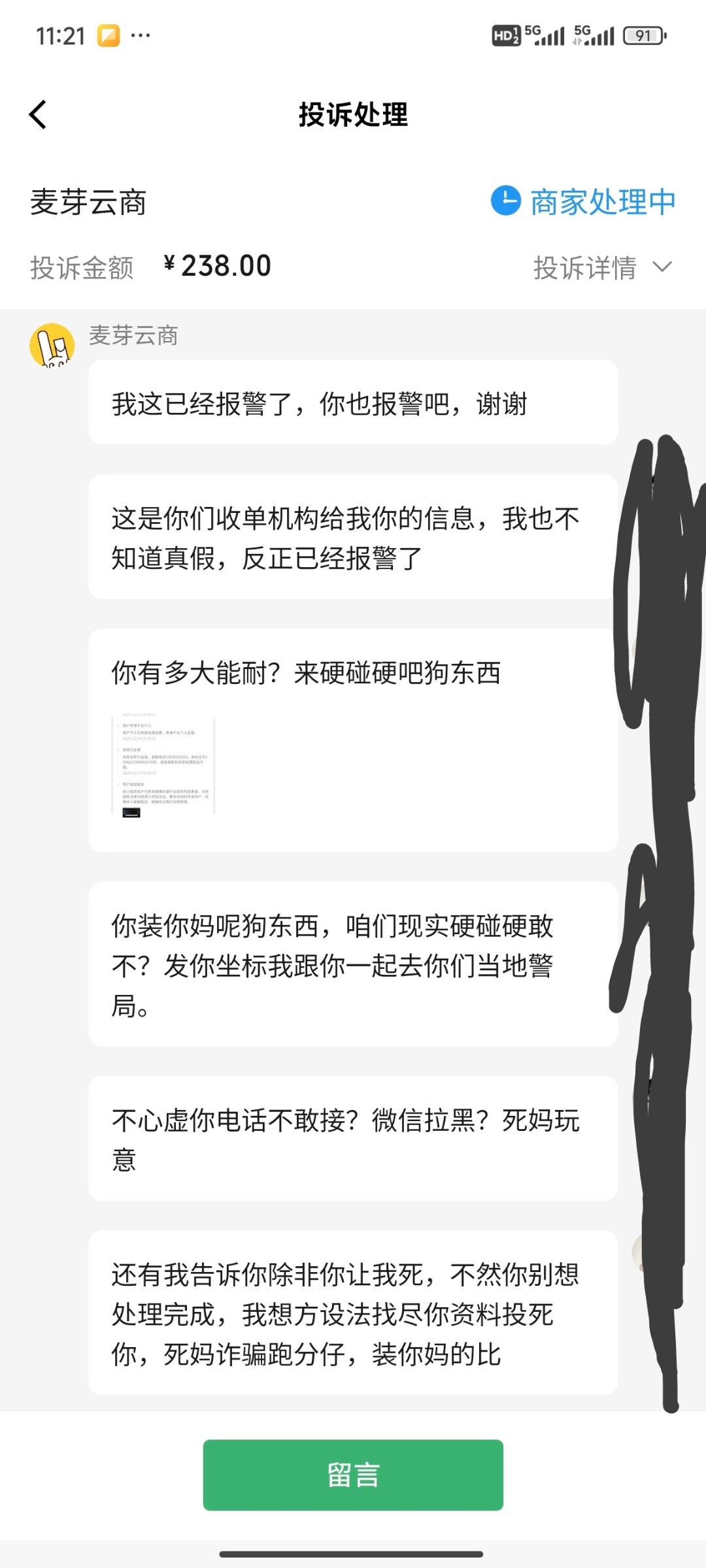
Task: Tap the message mentioning 当地警局
Action: (x=353, y=964)
